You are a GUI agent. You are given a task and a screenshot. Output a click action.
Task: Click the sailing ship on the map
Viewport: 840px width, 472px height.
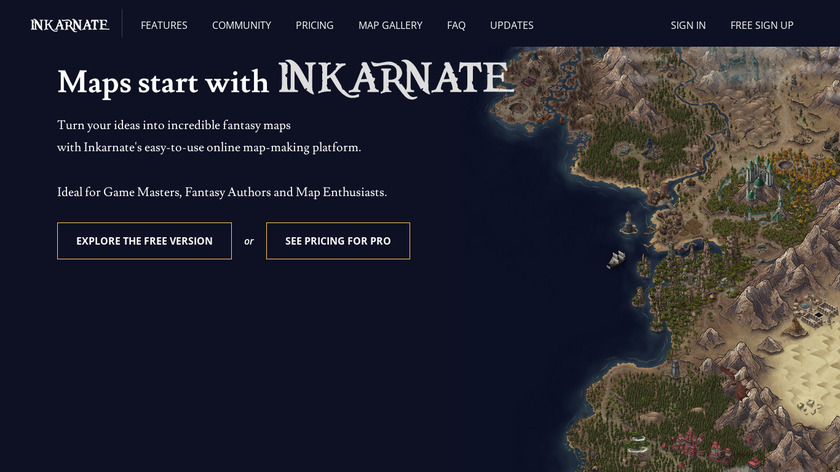pos(616,259)
